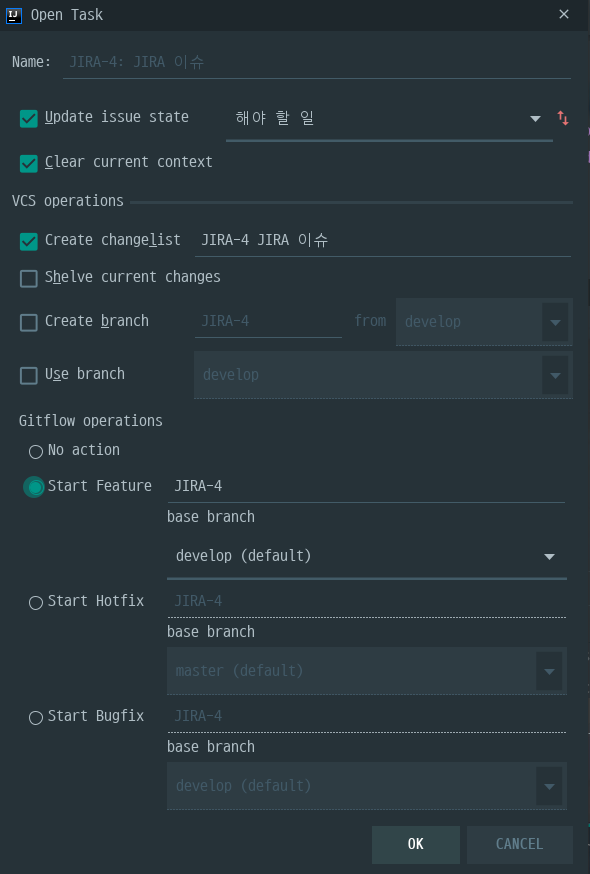Select the No action radio button

36,451
